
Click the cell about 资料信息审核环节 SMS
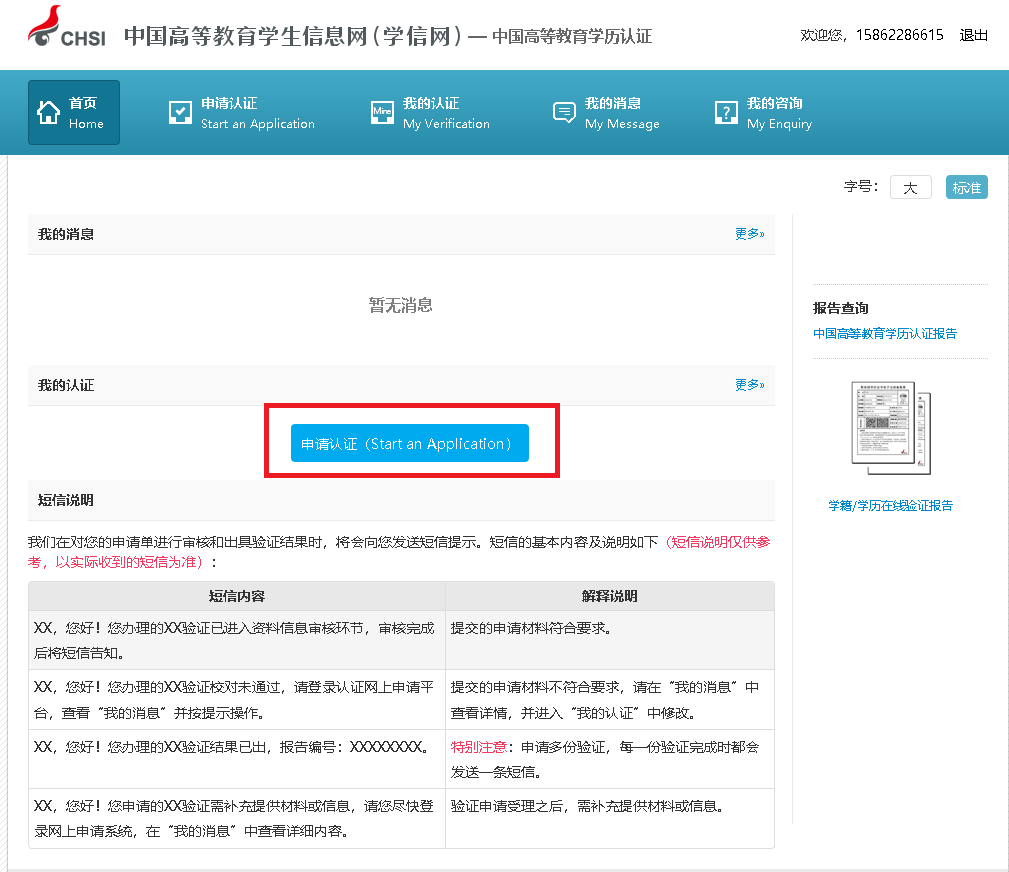click(237, 640)
